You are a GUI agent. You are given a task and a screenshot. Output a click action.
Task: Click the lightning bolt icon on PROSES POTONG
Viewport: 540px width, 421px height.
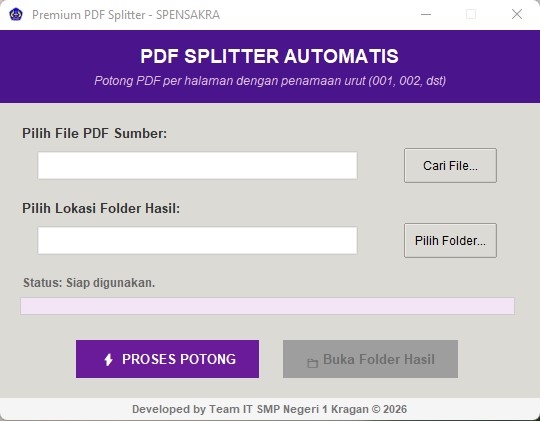click(108, 360)
